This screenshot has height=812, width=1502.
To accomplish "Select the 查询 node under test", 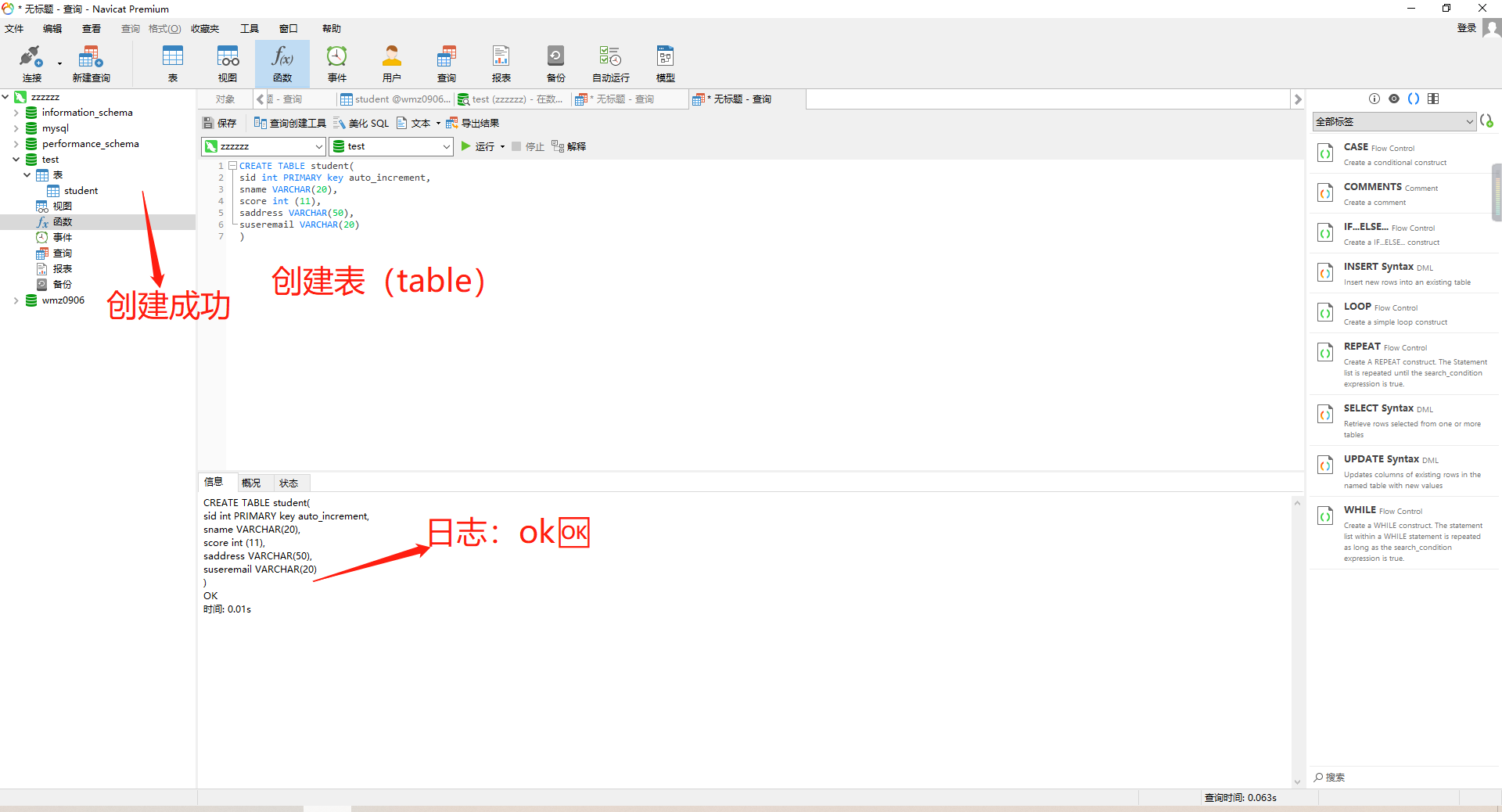I will 54,253.
